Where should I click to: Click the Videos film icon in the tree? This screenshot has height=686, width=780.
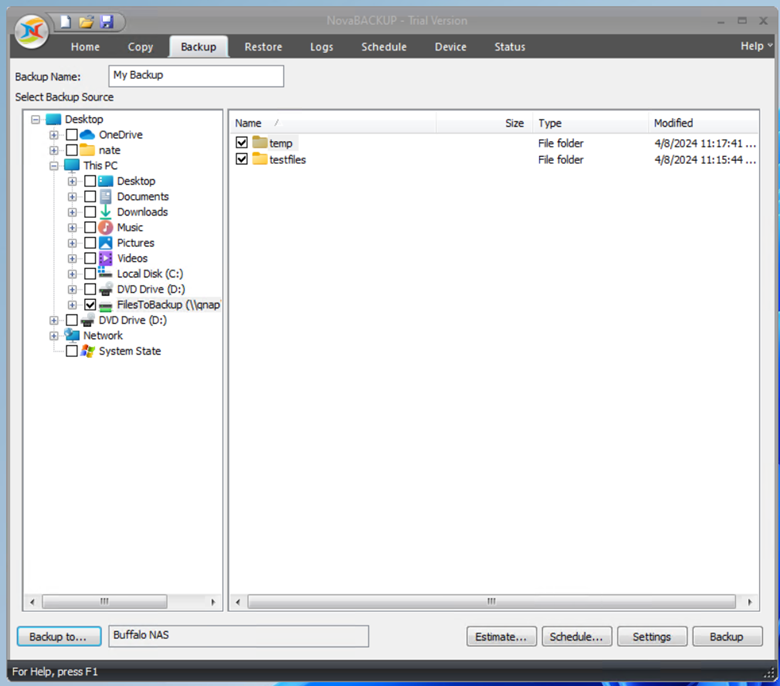pos(105,258)
